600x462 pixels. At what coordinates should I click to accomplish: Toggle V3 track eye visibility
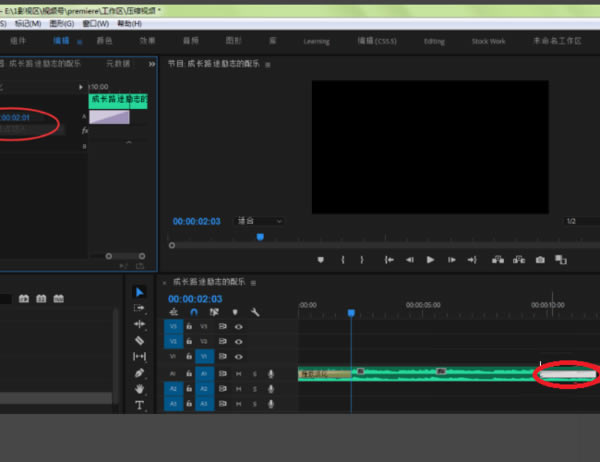pyautogui.click(x=239, y=326)
